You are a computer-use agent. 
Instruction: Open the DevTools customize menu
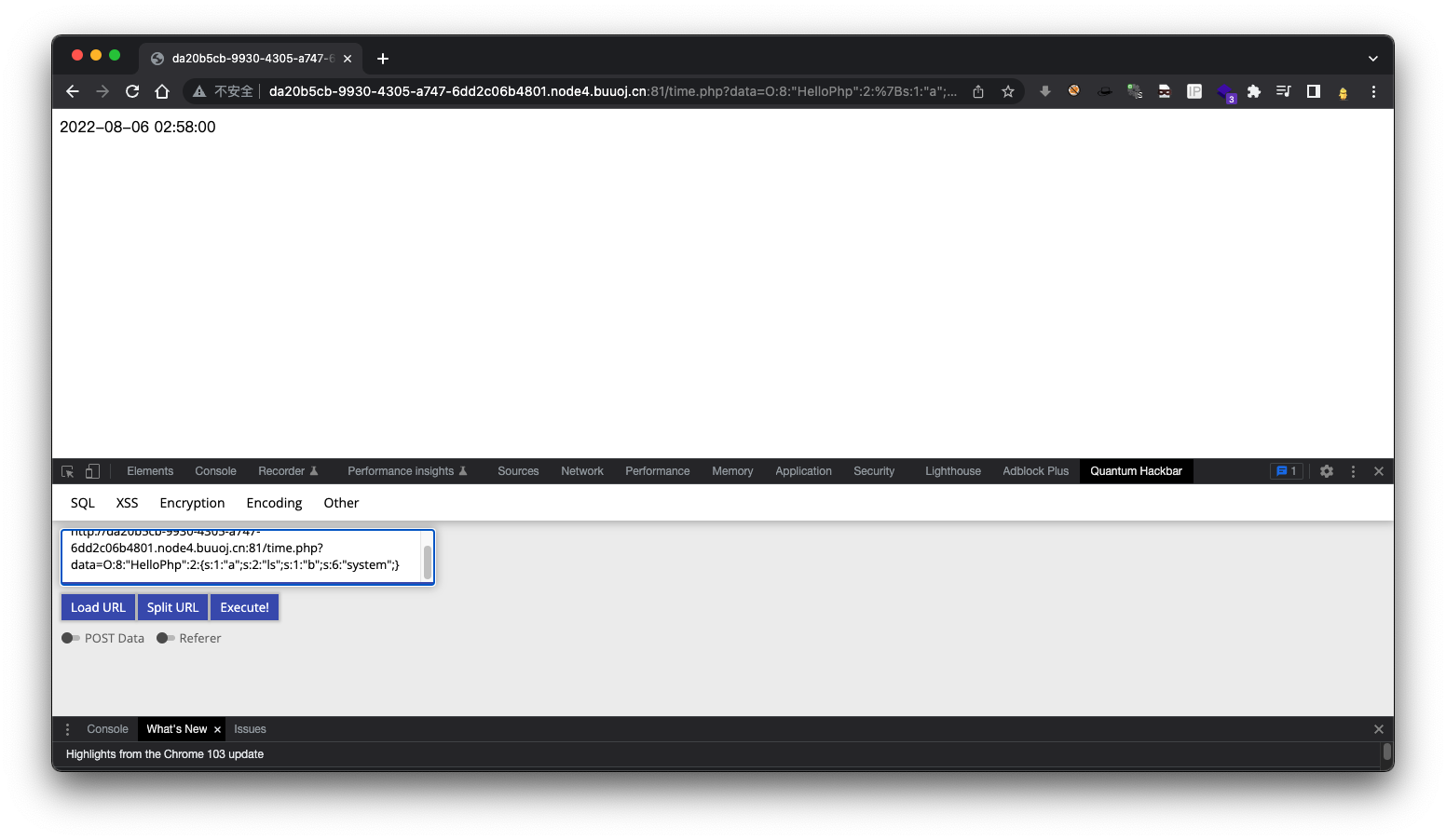1354,471
